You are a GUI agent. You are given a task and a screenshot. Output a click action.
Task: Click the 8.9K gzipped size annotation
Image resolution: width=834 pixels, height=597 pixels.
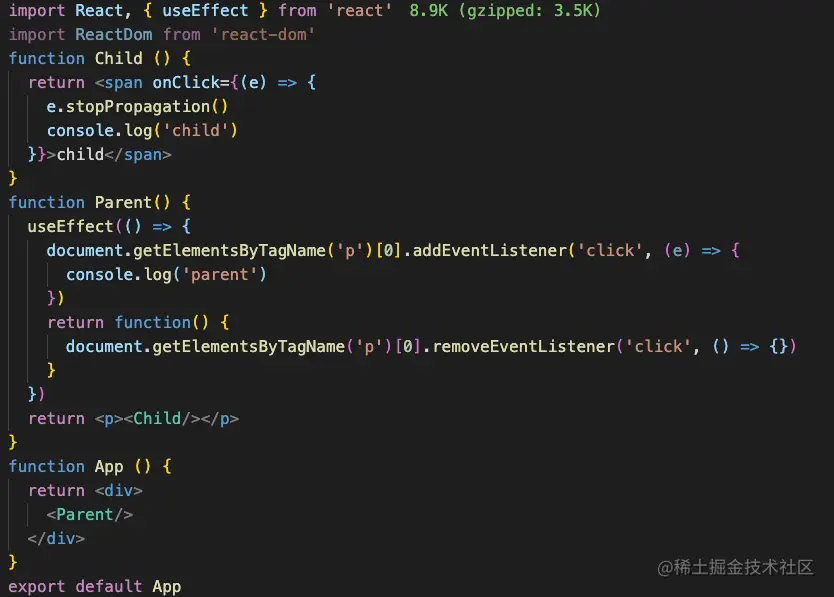tap(505, 10)
